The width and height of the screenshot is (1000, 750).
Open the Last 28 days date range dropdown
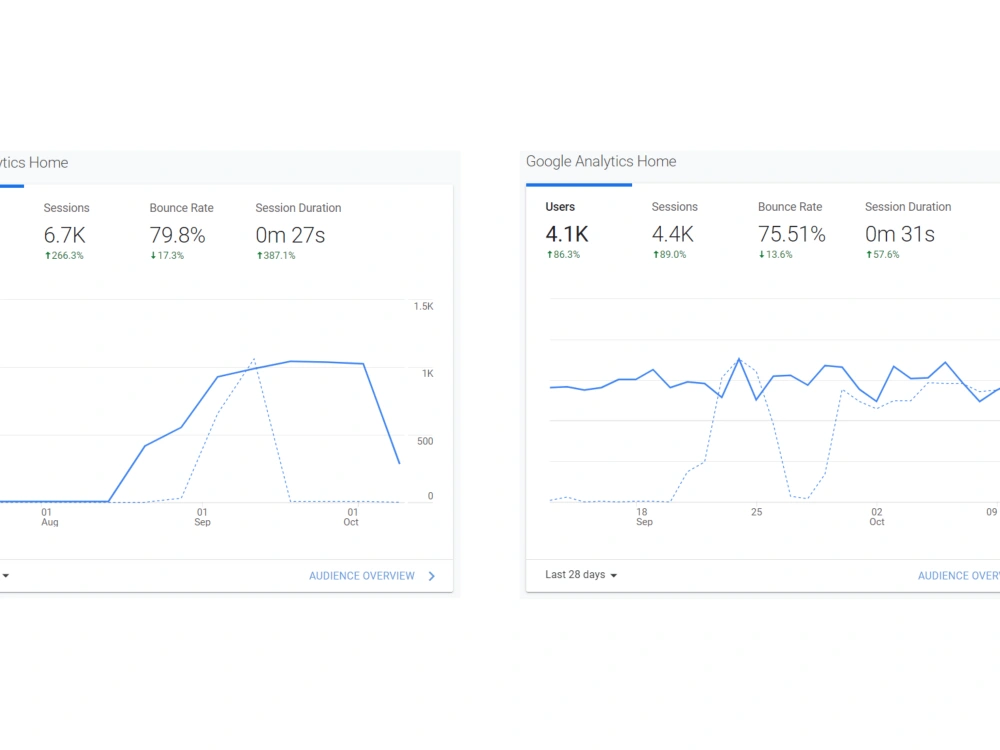coord(580,575)
